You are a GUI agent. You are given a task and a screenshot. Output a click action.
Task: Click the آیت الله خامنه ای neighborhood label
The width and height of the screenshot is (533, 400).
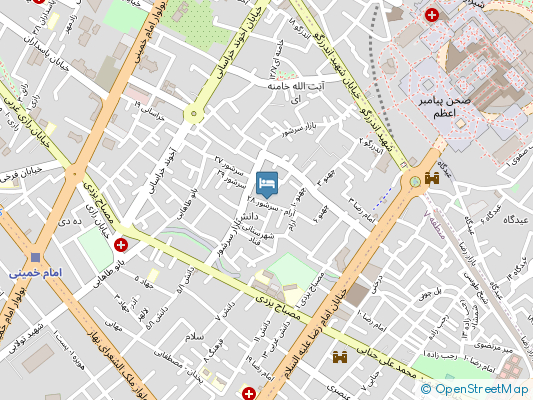tap(296, 92)
